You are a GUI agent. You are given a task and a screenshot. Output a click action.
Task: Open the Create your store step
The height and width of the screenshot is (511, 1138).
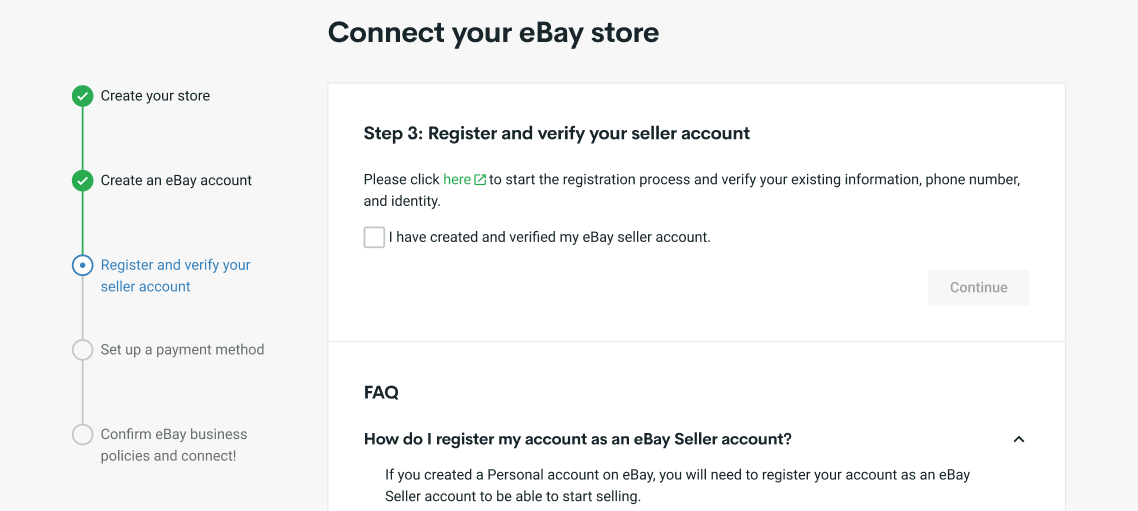(155, 96)
